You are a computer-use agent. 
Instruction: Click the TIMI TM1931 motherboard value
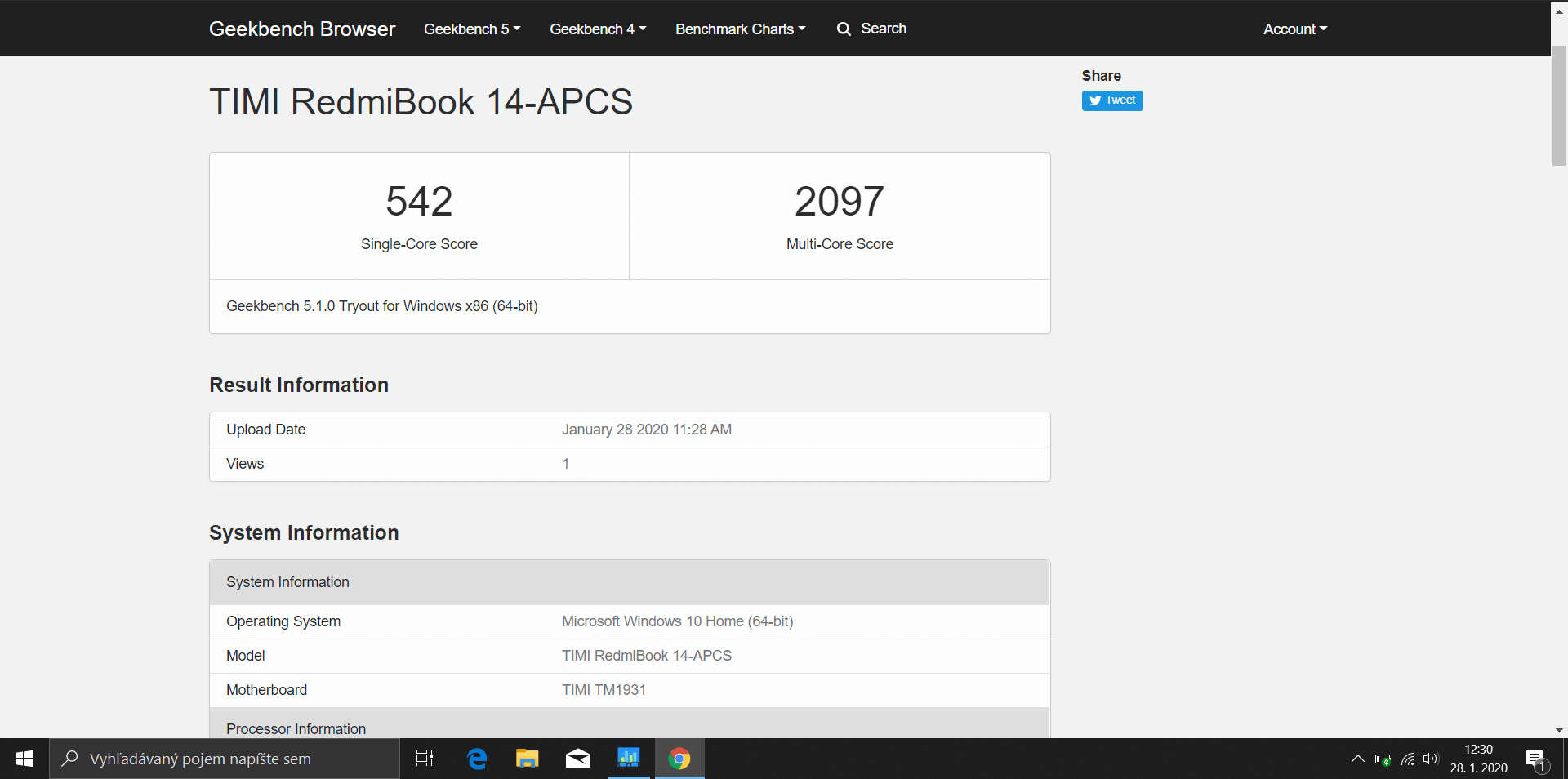point(604,690)
